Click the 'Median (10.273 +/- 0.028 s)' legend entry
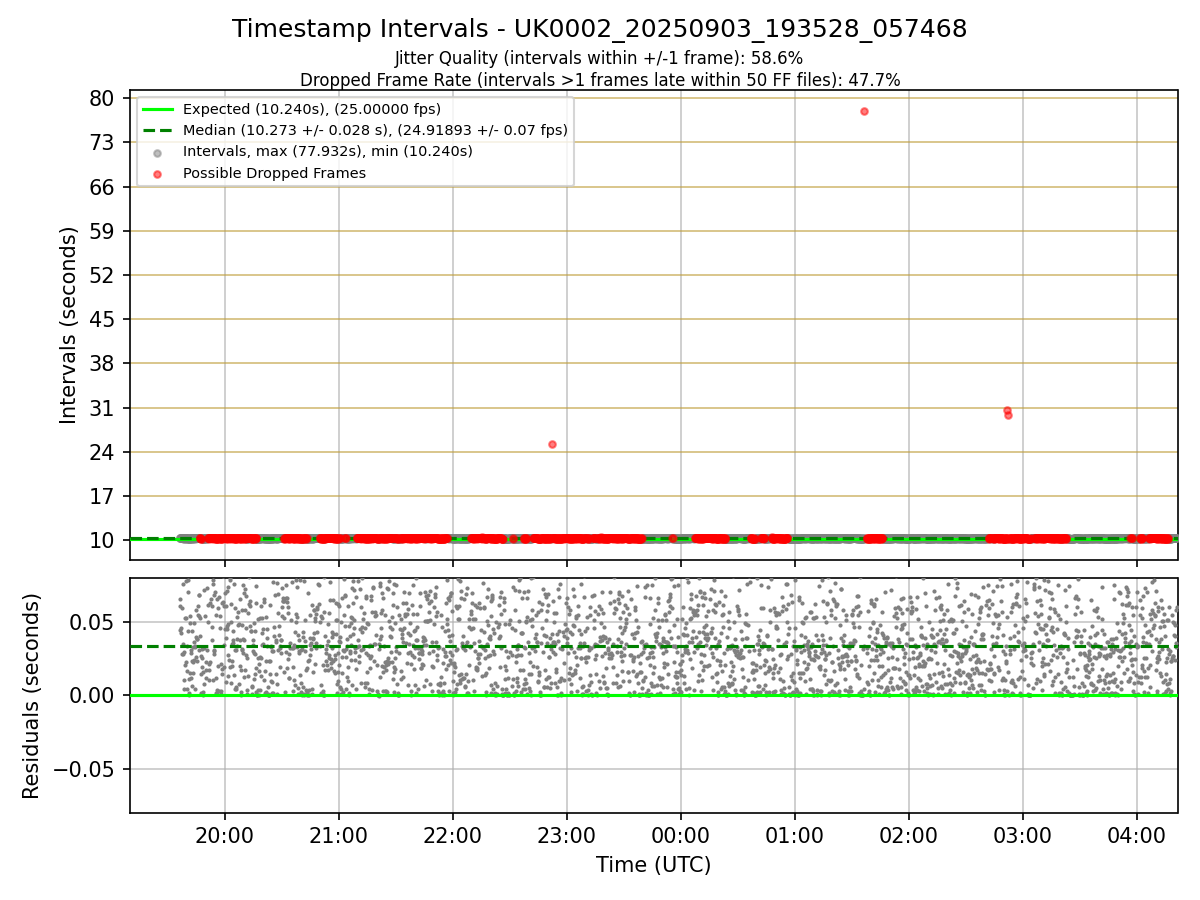1200x900 pixels. click(375, 130)
